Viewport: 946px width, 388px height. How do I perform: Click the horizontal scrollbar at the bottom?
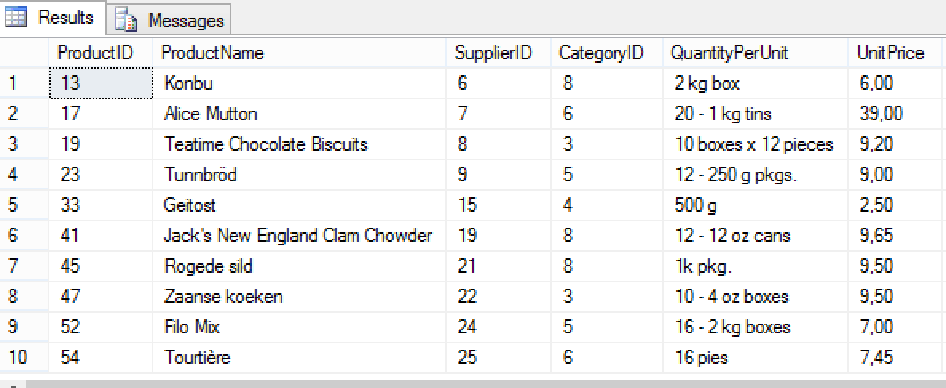coord(483,383)
